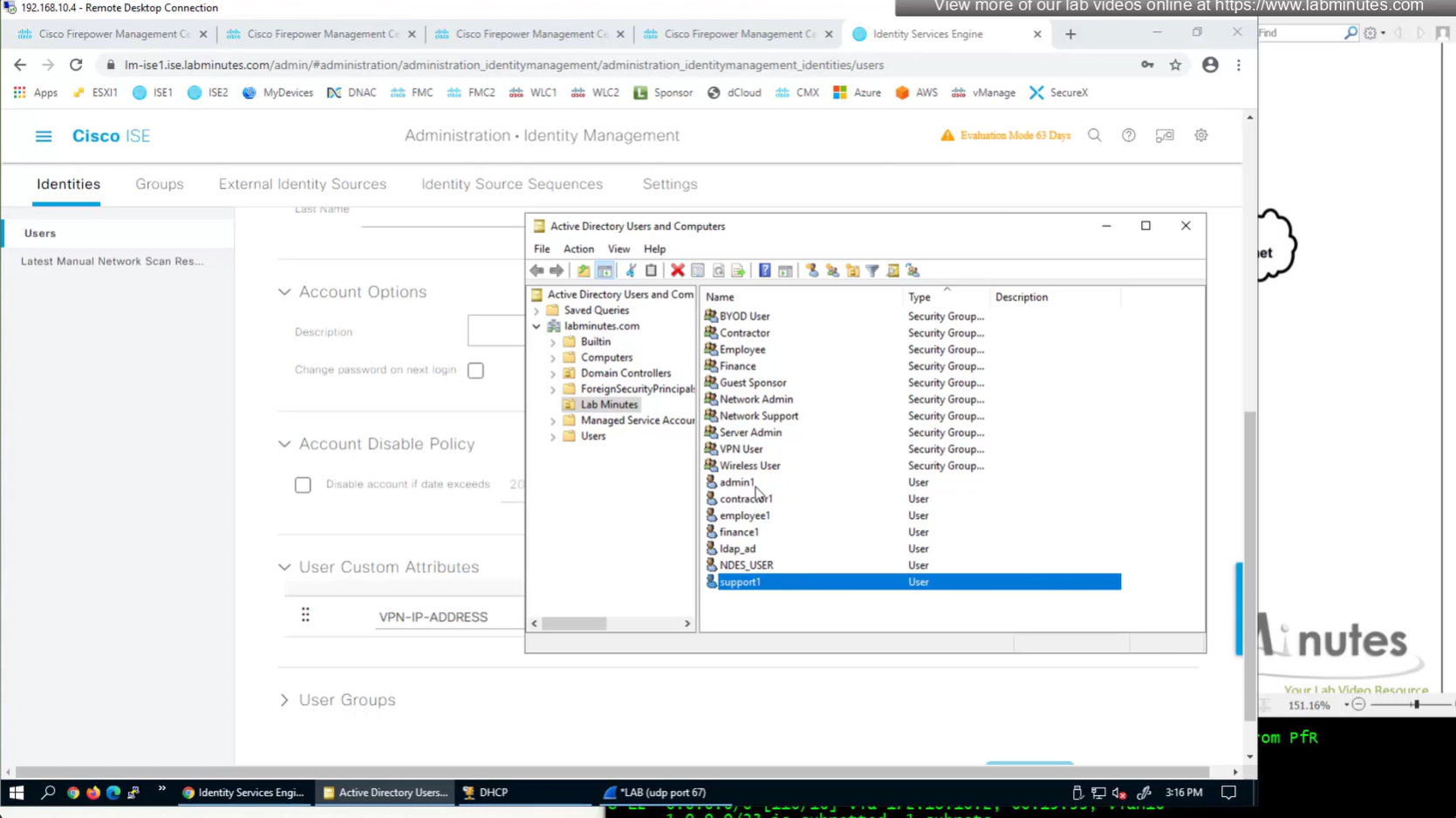Click the red Delete icon in AD toolbar

tap(677, 270)
